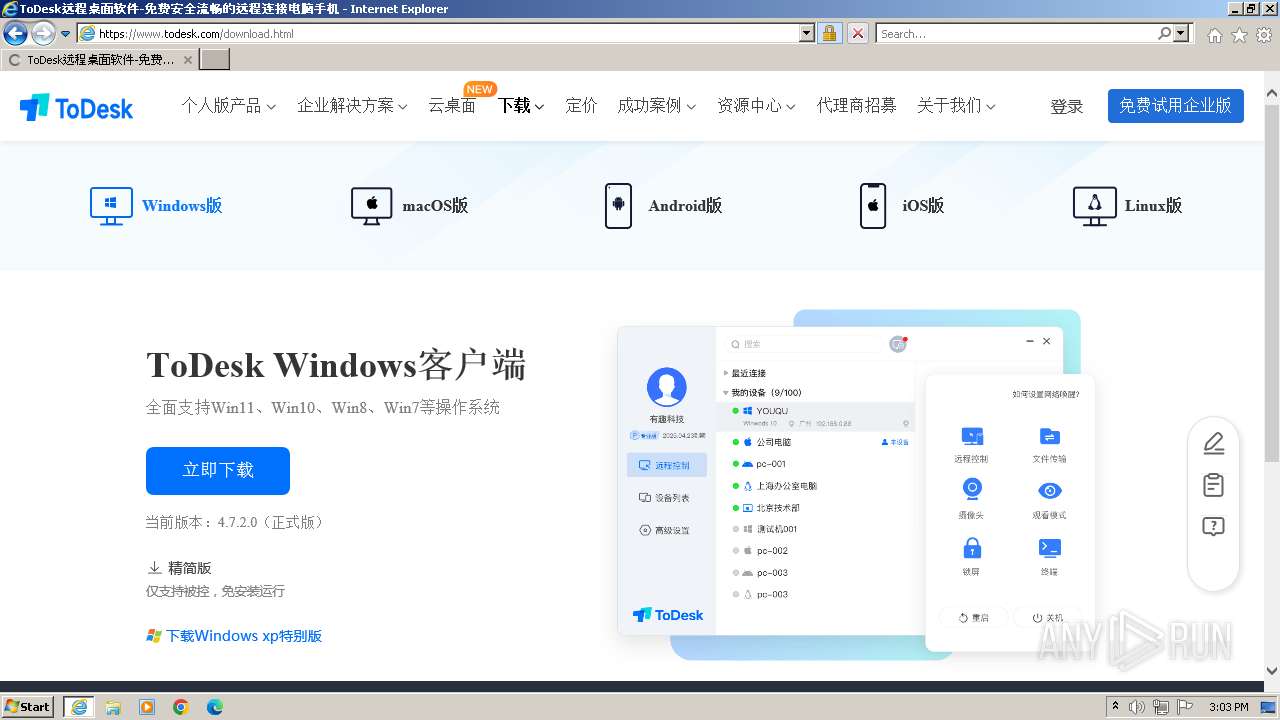The image size is (1280, 720).
Task: Click into the IE Search box
Action: tap(1016, 34)
